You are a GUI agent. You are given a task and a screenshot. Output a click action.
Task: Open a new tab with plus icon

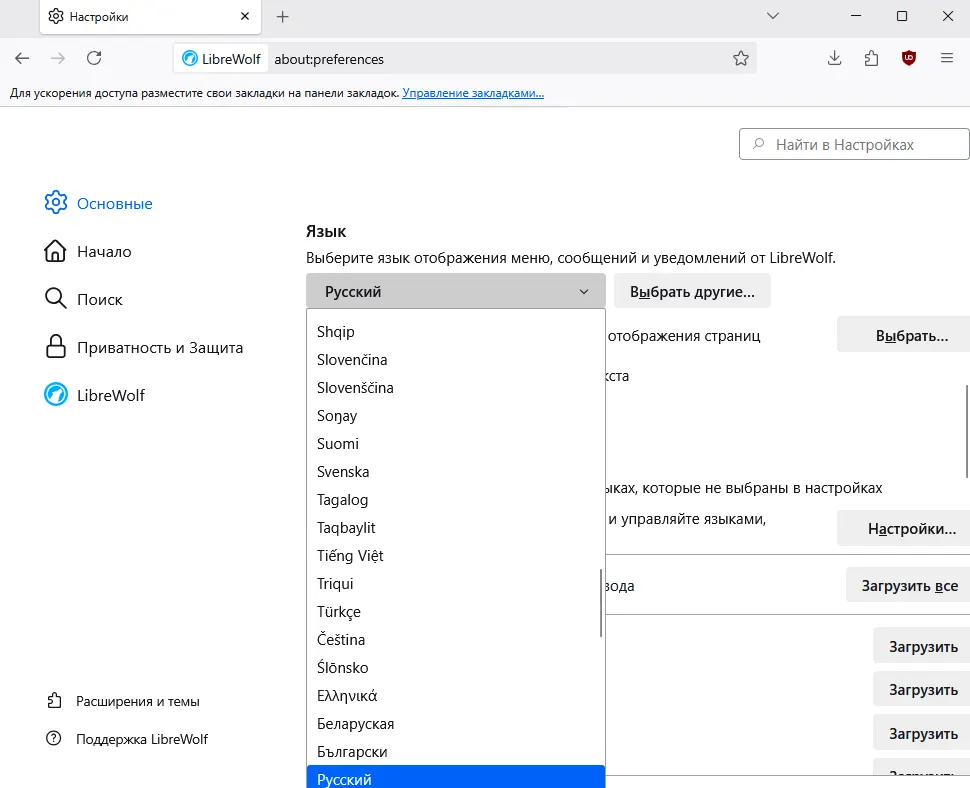[283, 17]
